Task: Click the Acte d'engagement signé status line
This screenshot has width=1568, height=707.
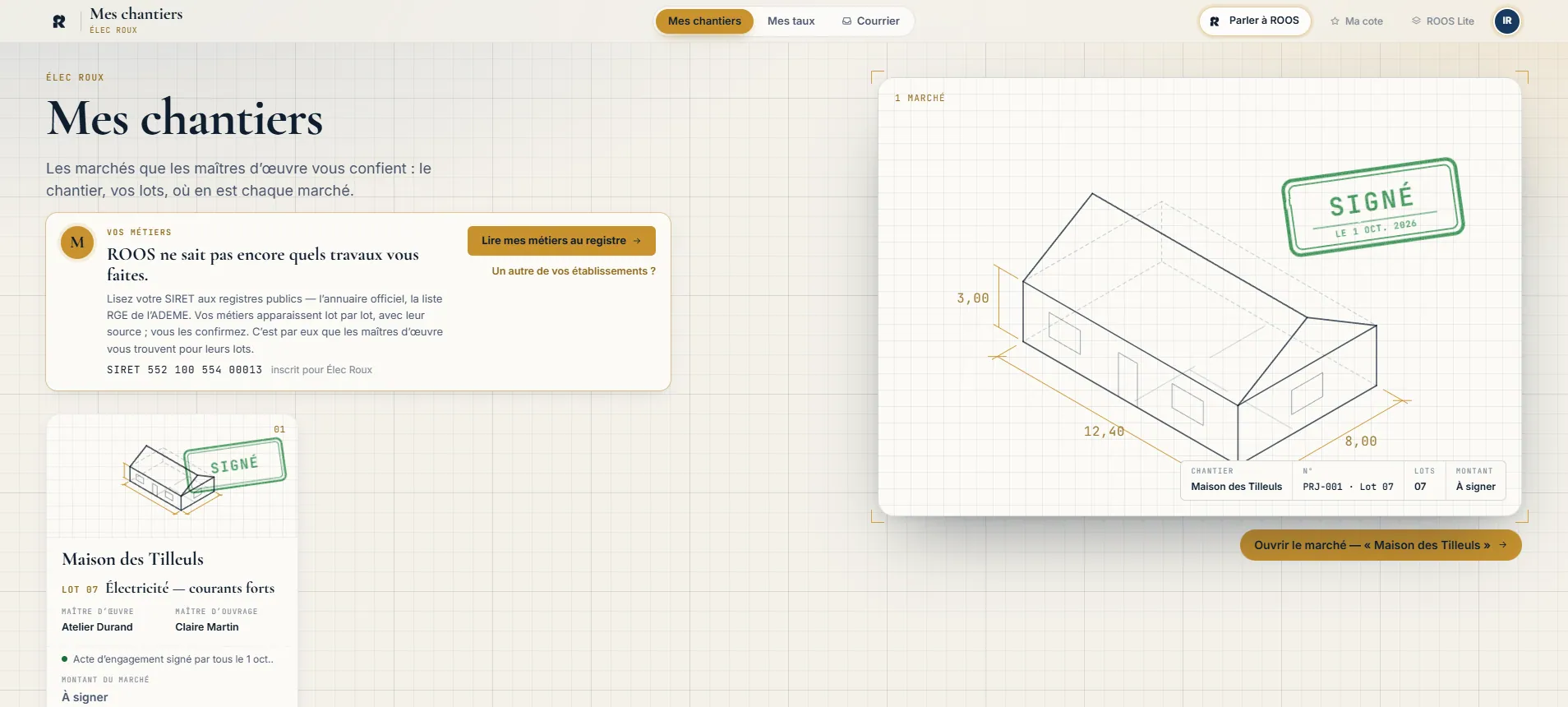Action: [x=168, y=659]
